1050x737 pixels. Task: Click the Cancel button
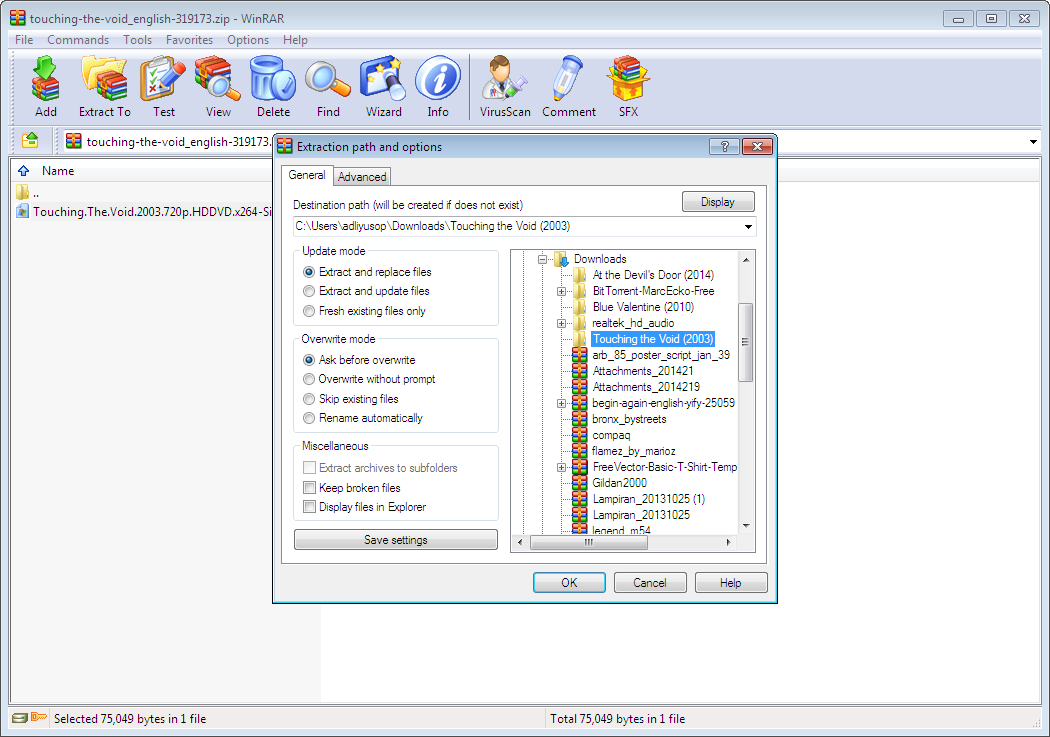(x=650, y=582)
